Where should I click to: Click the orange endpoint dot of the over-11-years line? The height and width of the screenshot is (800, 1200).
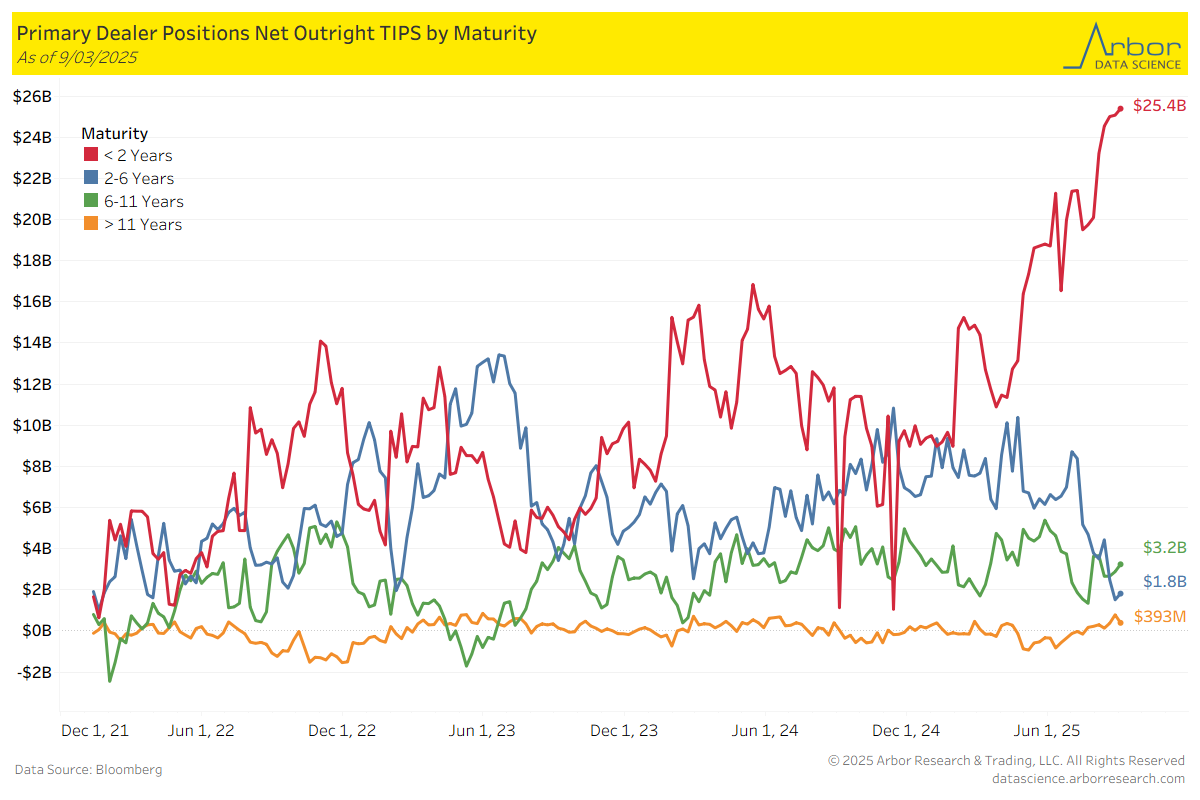coord(1120,622)
